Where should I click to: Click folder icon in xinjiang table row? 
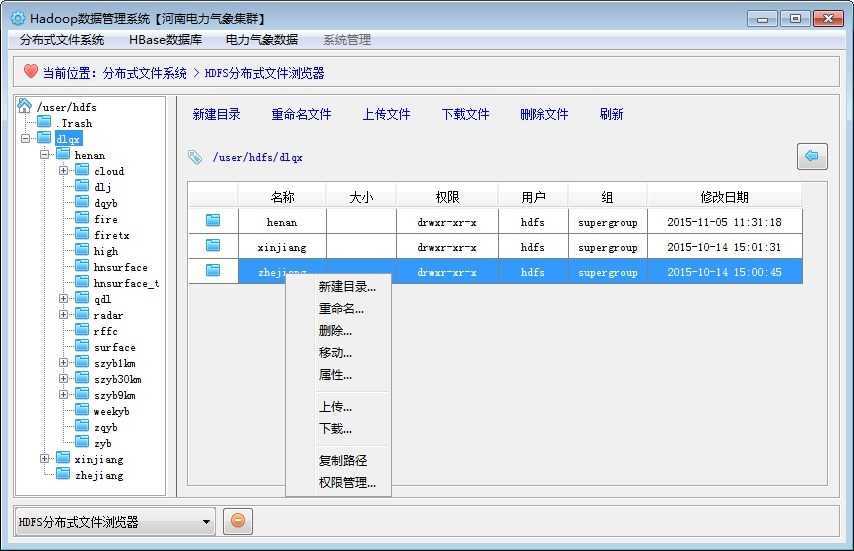[213, 245]
